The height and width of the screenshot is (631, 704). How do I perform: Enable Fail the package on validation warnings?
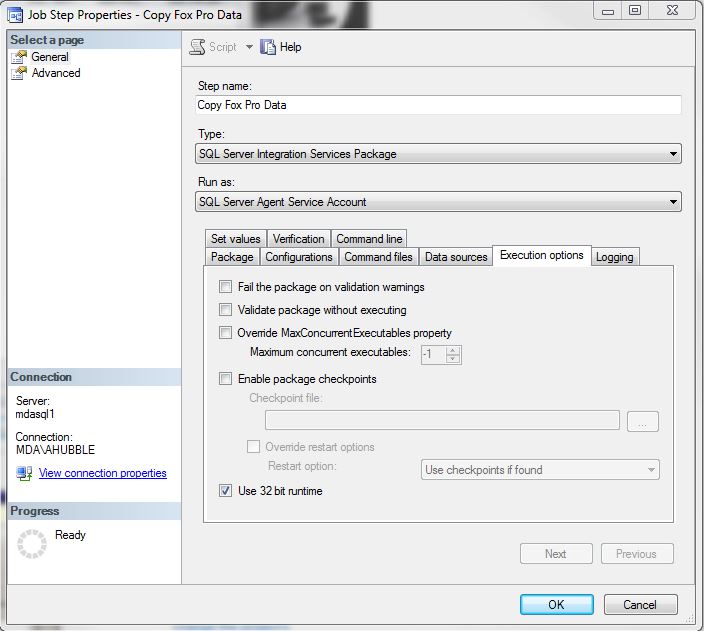225,287
